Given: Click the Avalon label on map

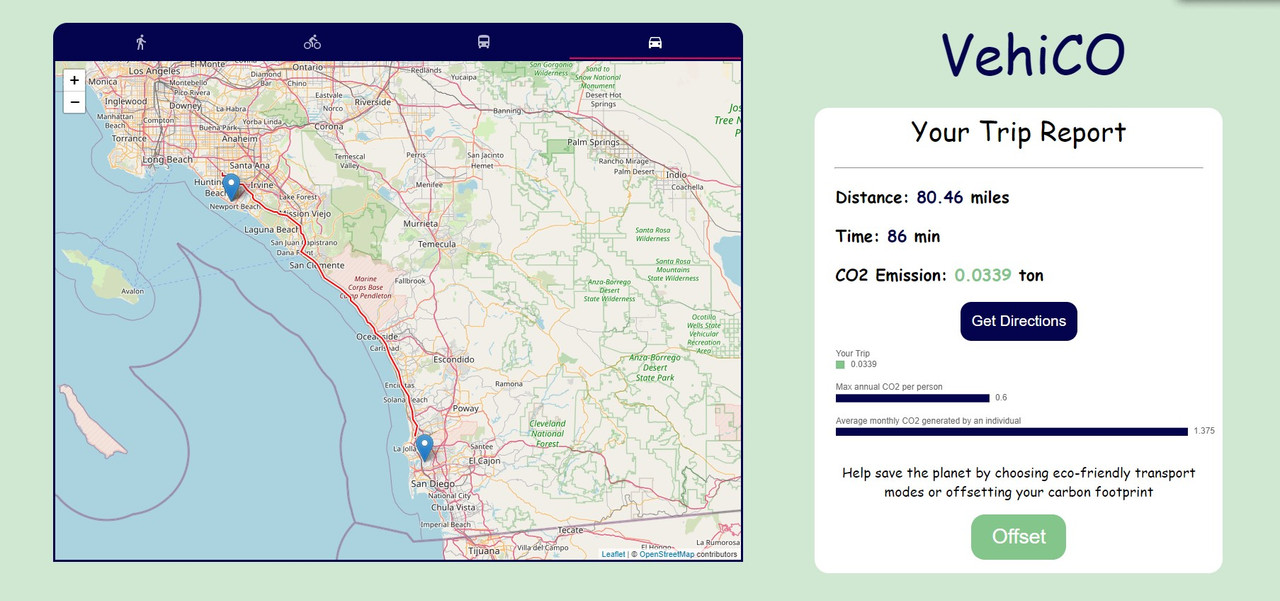Looking at the screenshot, I should tap(132, 292).
